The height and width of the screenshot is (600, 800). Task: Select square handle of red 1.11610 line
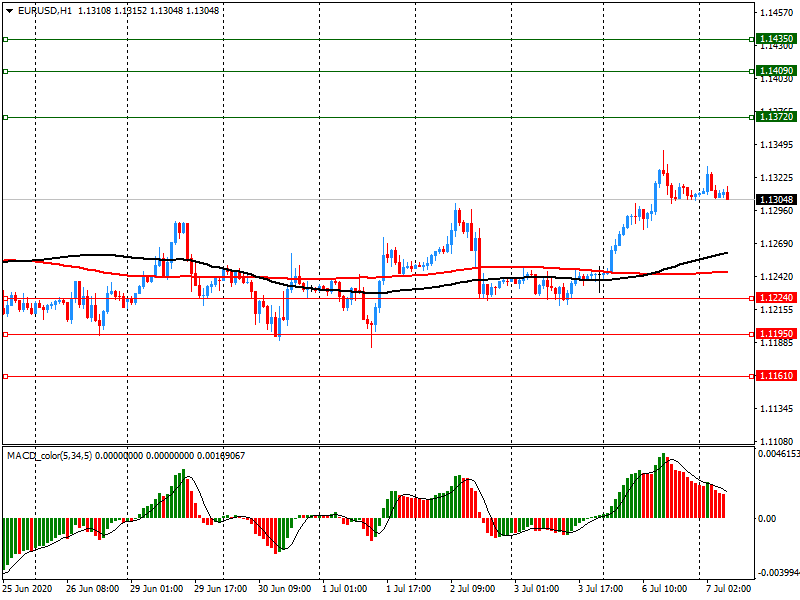5,376
